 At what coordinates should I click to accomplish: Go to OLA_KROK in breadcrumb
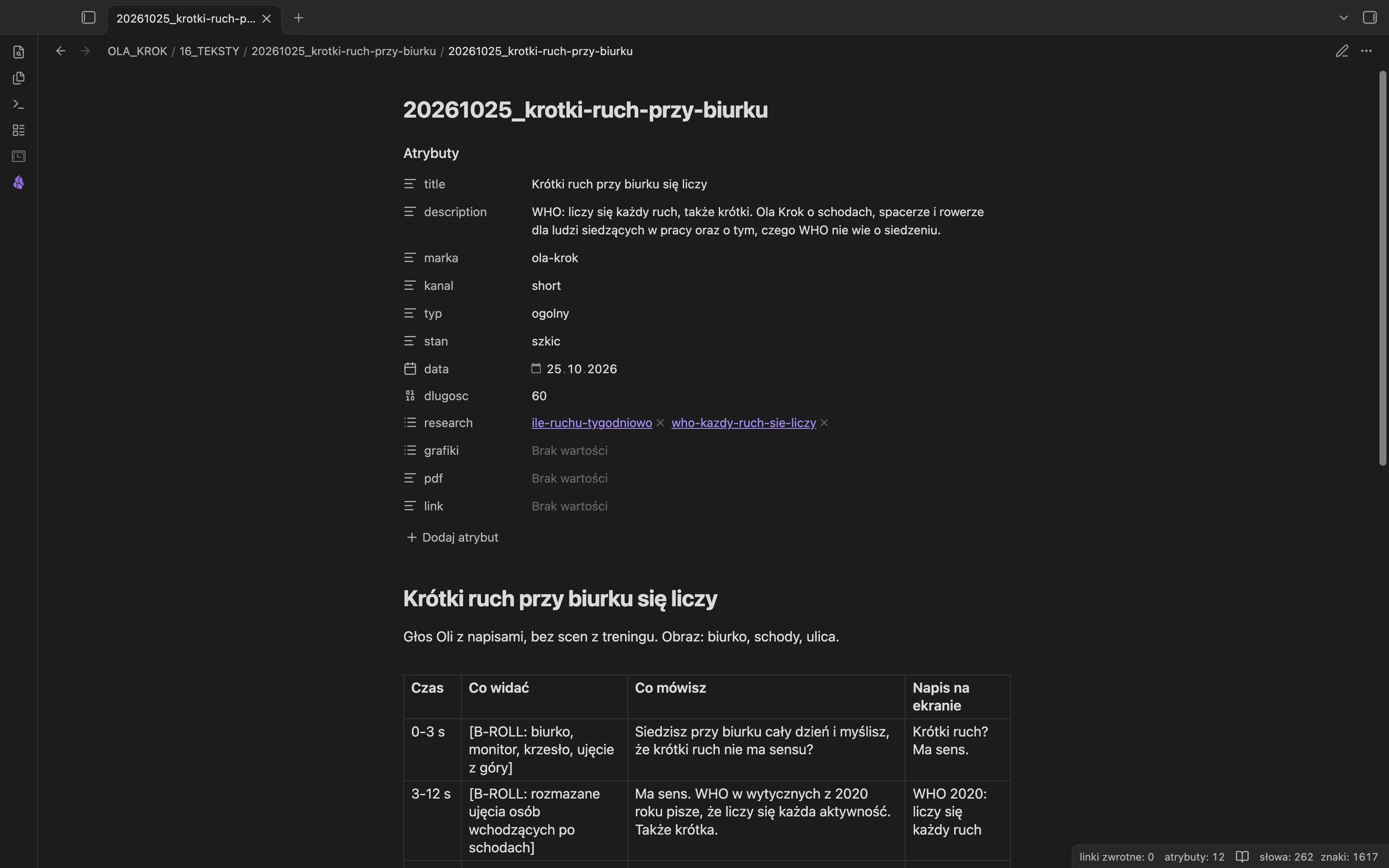tap(137, 51)
